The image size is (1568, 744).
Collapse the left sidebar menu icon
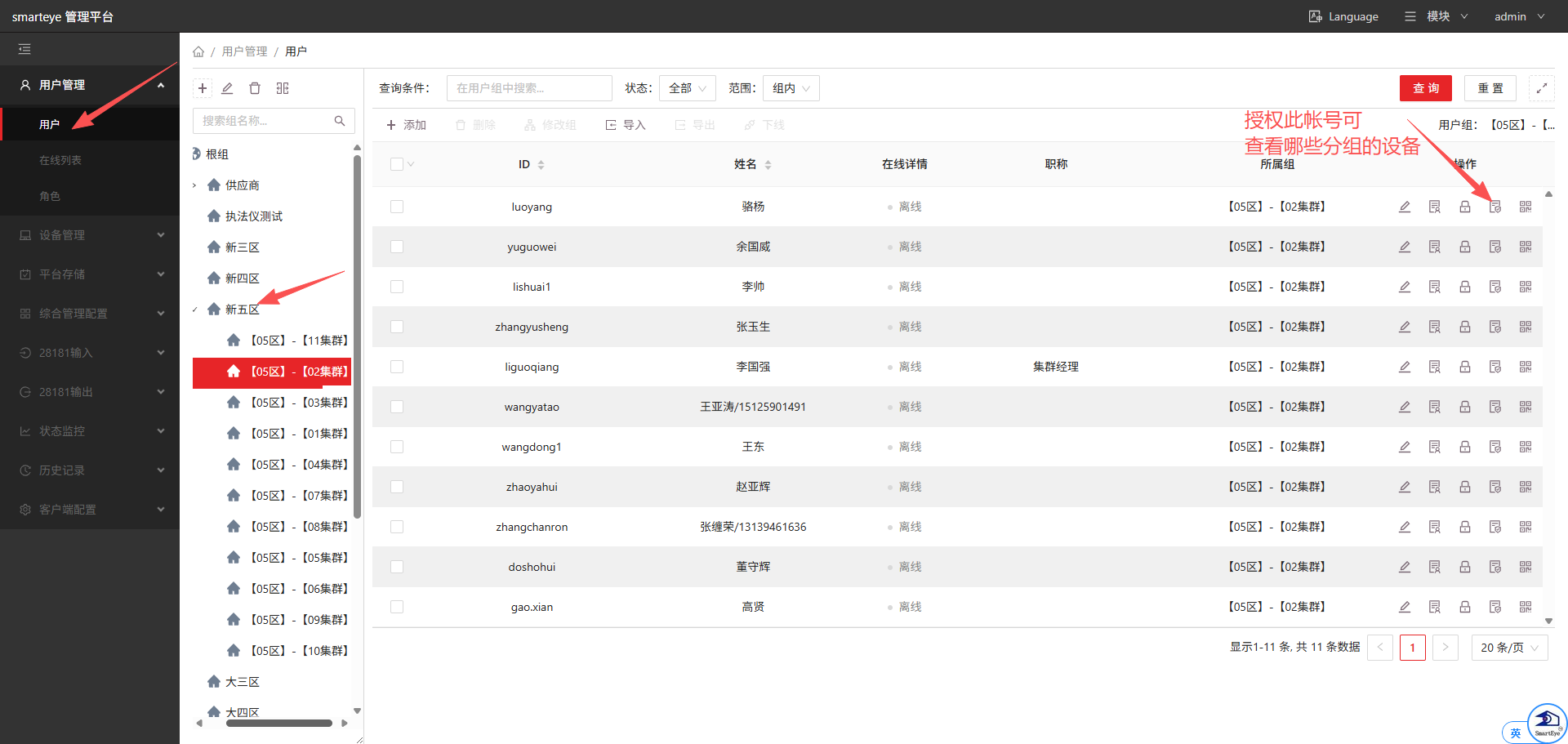click(x=24, y=49)
